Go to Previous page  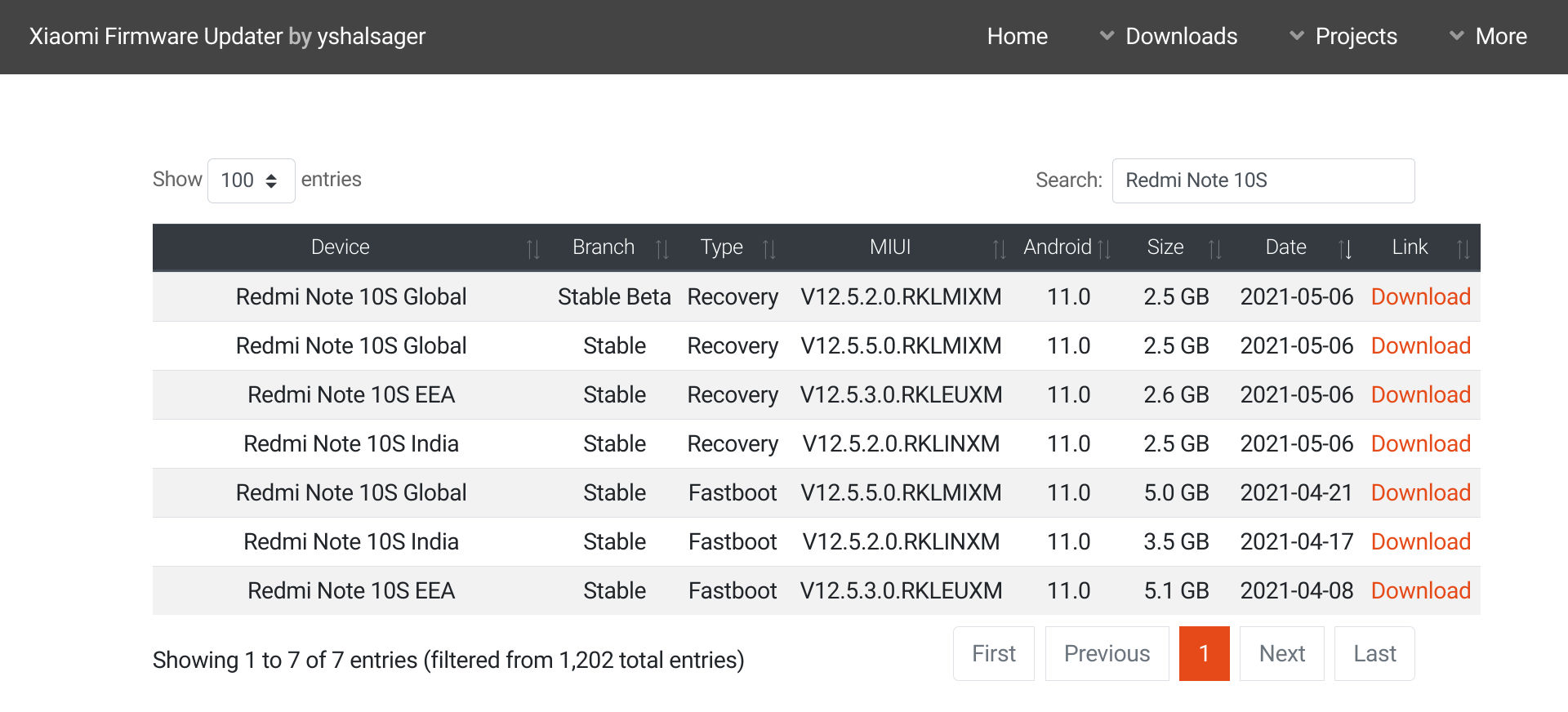1107,654
